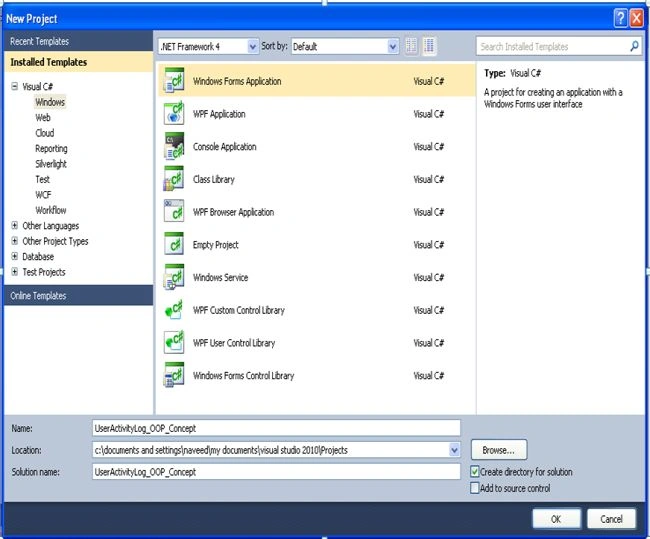Screen dimensions: 650x539
Task: Enable Create directory for solution checkbox
Action: pos(475,471)
